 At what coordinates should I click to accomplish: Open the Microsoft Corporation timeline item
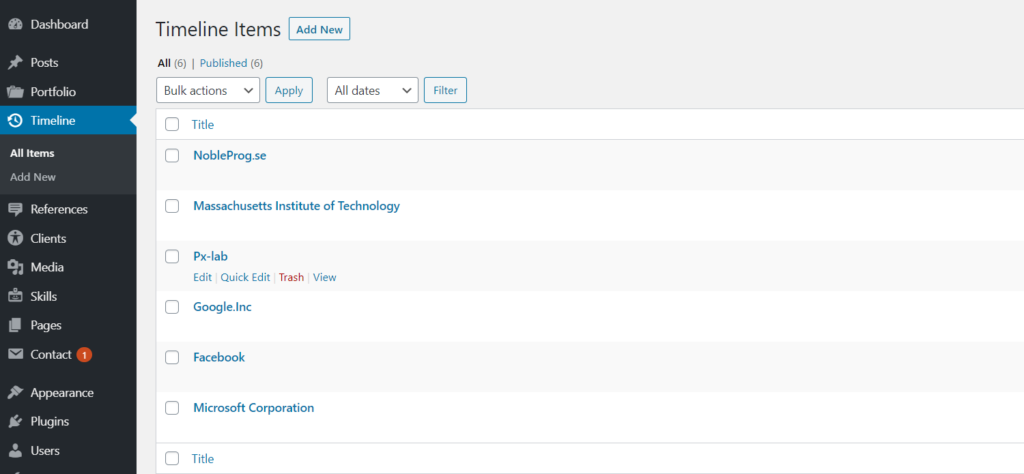click(253, 408)
